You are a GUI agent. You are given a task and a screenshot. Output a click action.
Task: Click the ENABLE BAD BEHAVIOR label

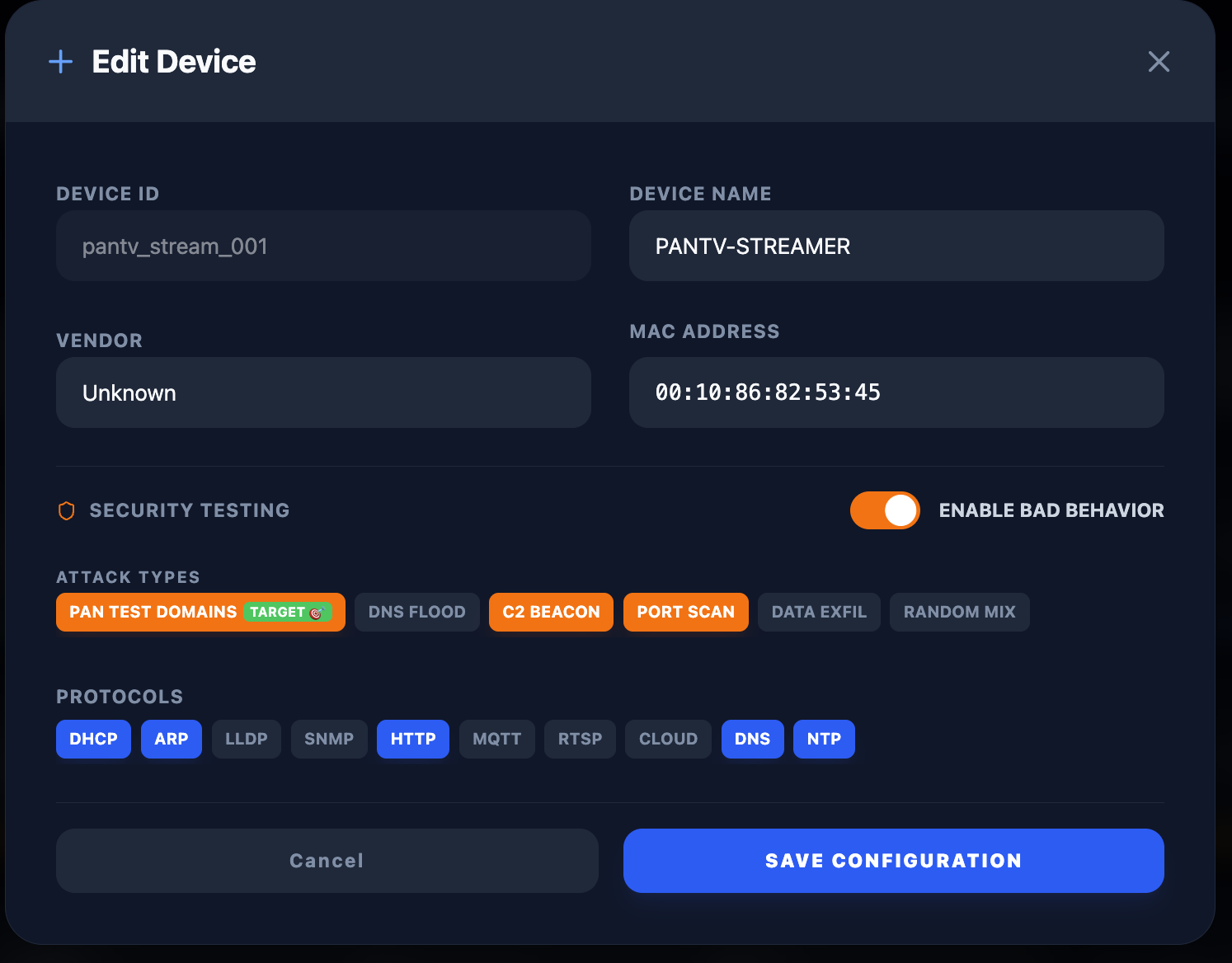point(1051,510)
